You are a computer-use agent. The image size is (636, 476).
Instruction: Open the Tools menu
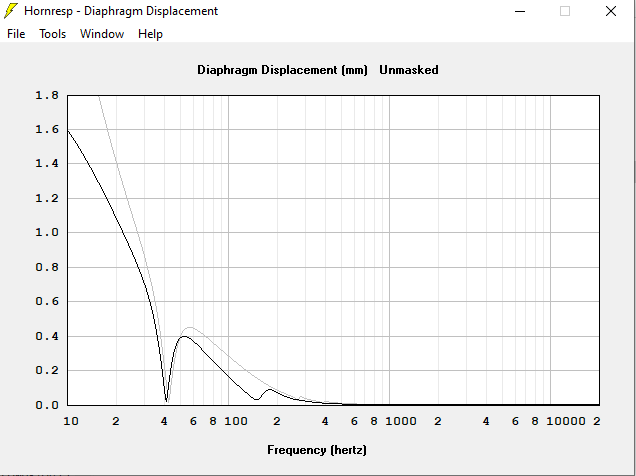pos(52,34)
